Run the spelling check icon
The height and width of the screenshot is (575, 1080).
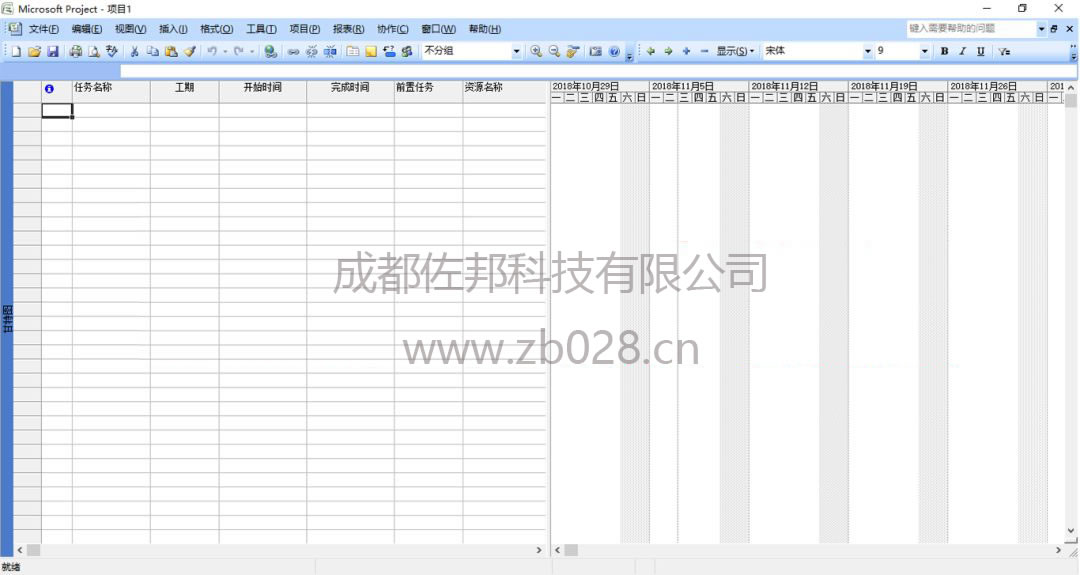point(112,52)
